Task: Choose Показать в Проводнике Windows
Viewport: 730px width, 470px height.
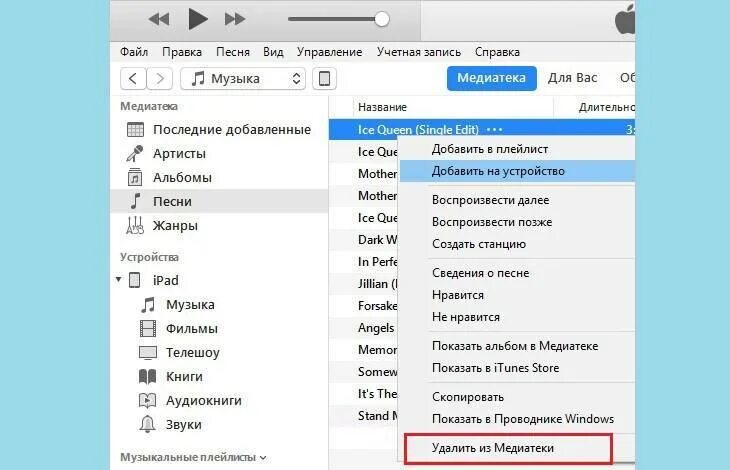Action: click(x=523, y=419)
